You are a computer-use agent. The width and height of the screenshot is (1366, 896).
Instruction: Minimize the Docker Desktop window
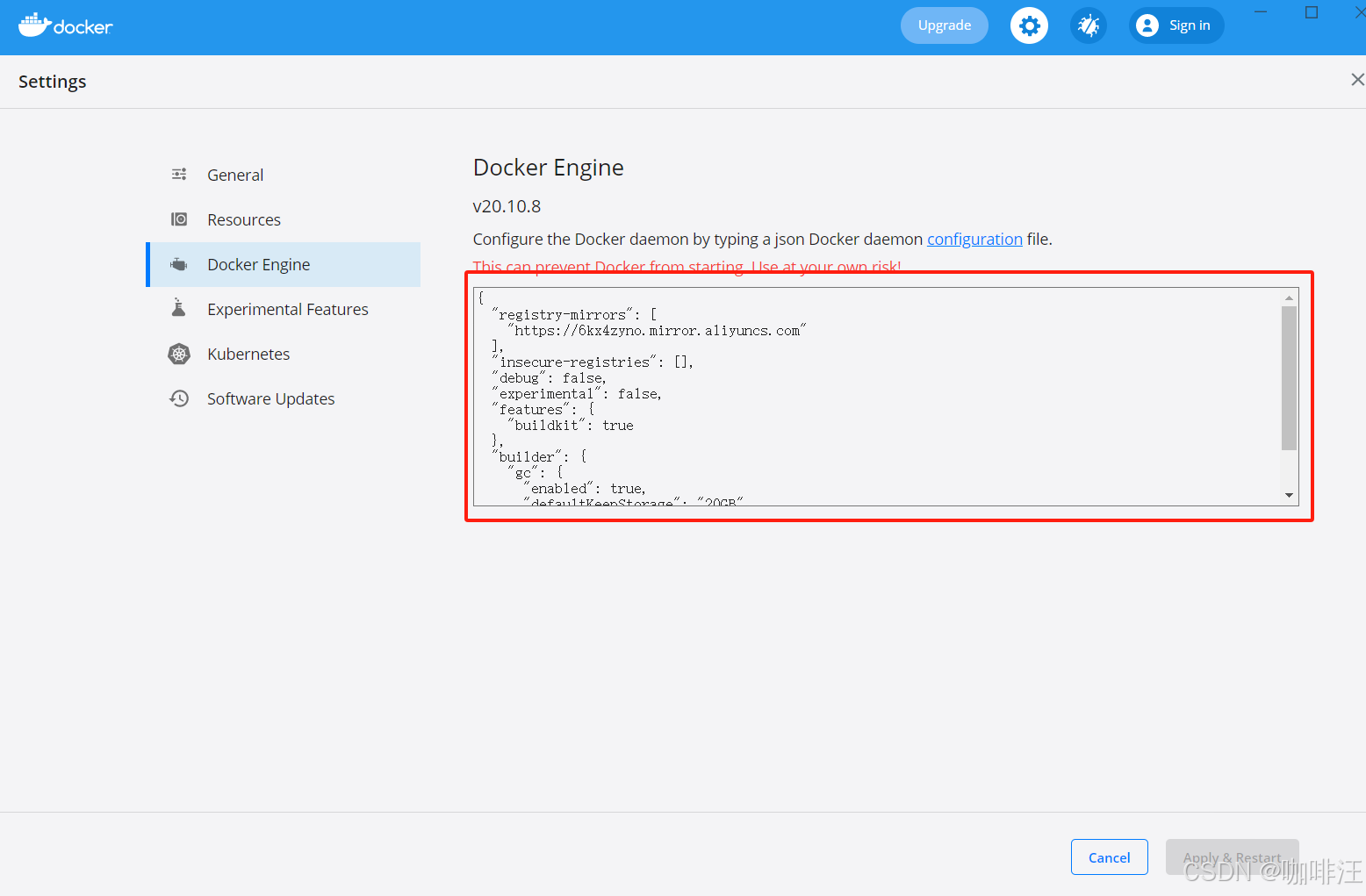(x=1262, y=12)
